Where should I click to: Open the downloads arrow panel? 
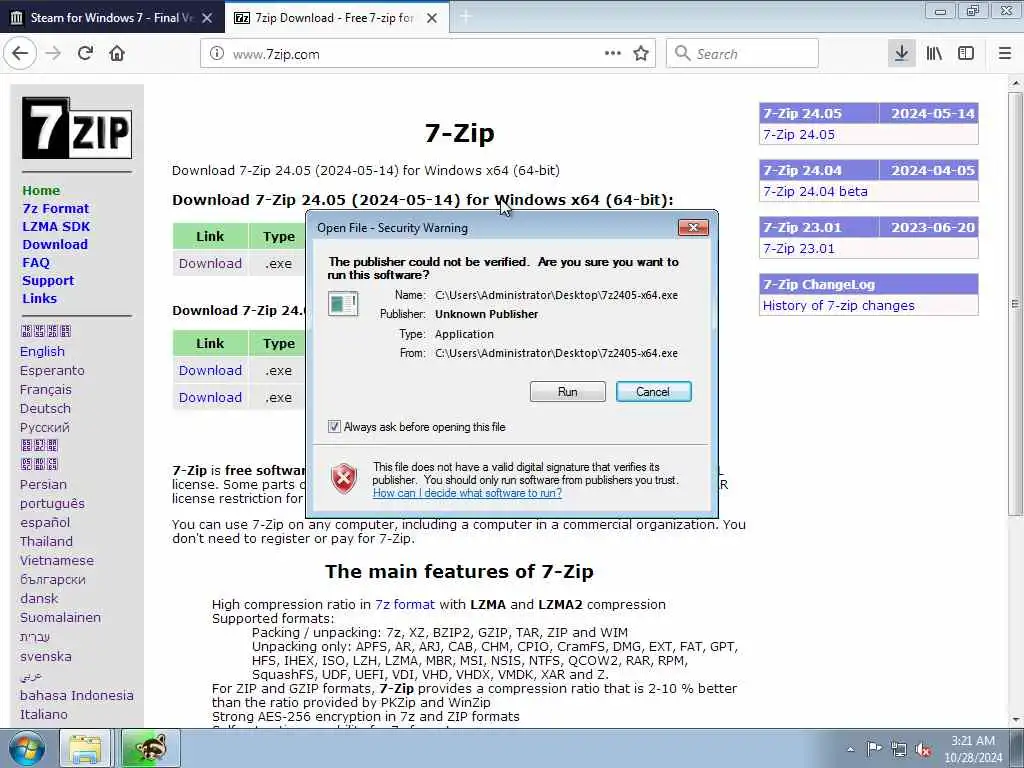click(x=901, y=54)
